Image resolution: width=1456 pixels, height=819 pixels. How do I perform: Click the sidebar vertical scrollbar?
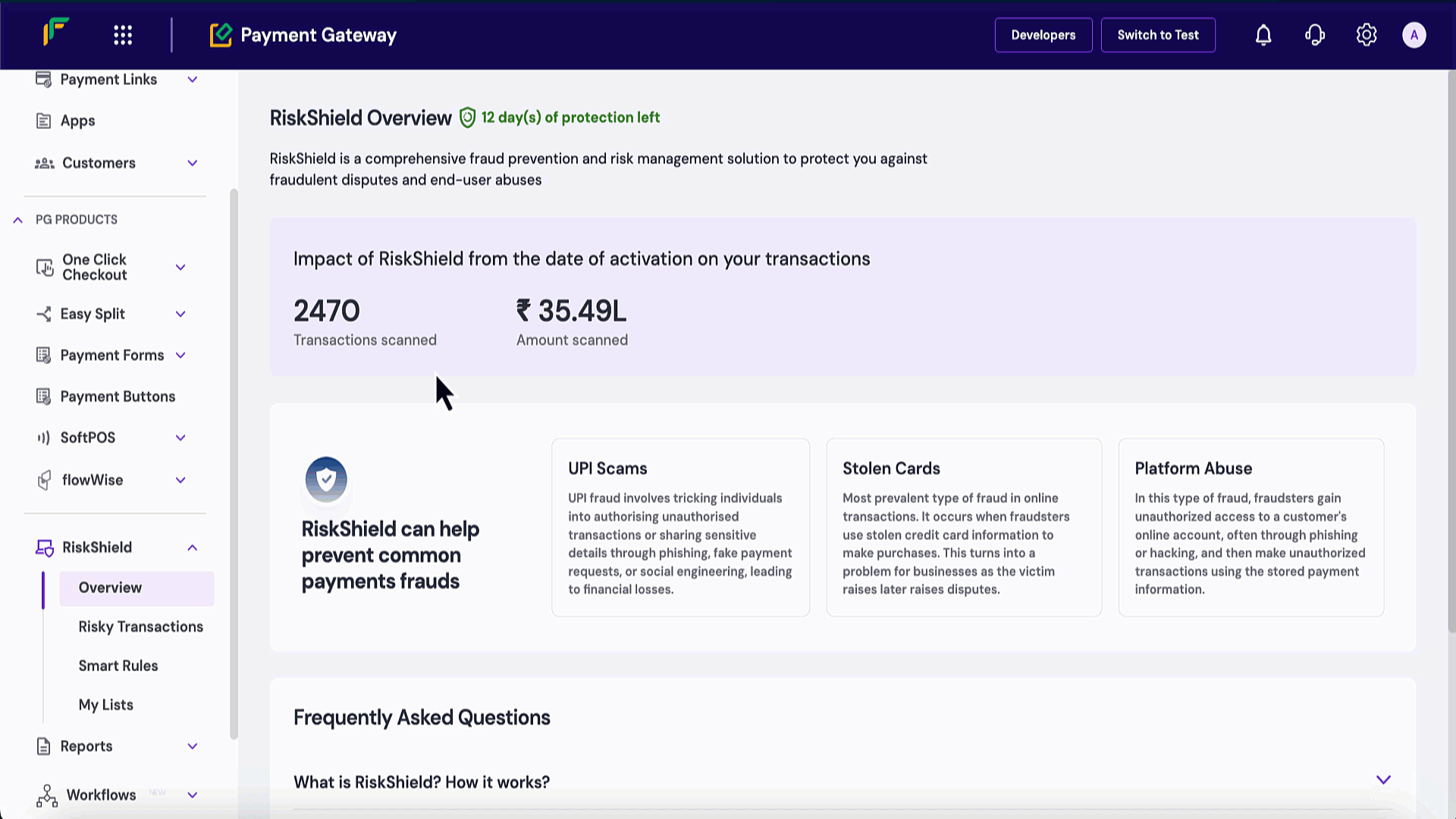234,463
